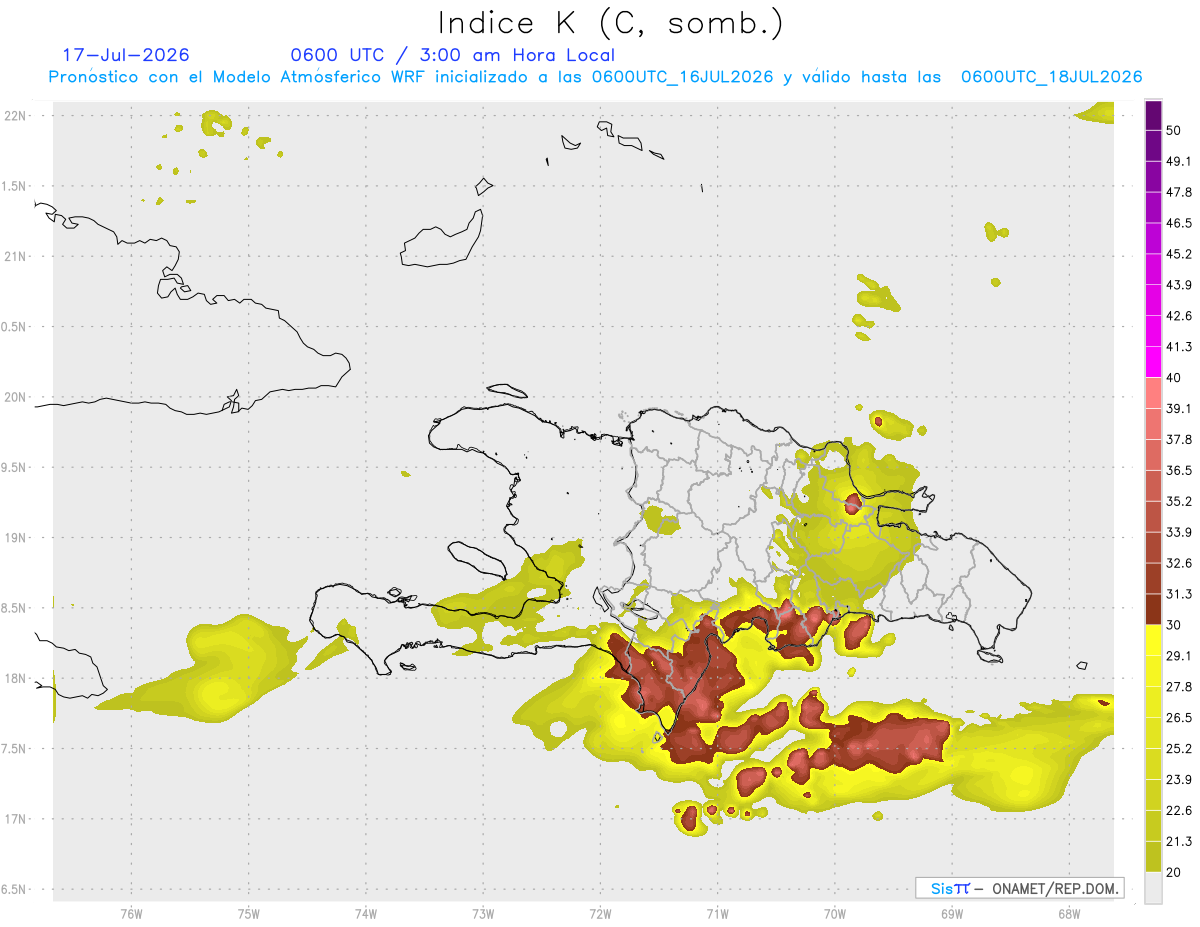The image size is (1200, 927).
Task: Click longitude label '71W'
Action: (x=717, y=913)
